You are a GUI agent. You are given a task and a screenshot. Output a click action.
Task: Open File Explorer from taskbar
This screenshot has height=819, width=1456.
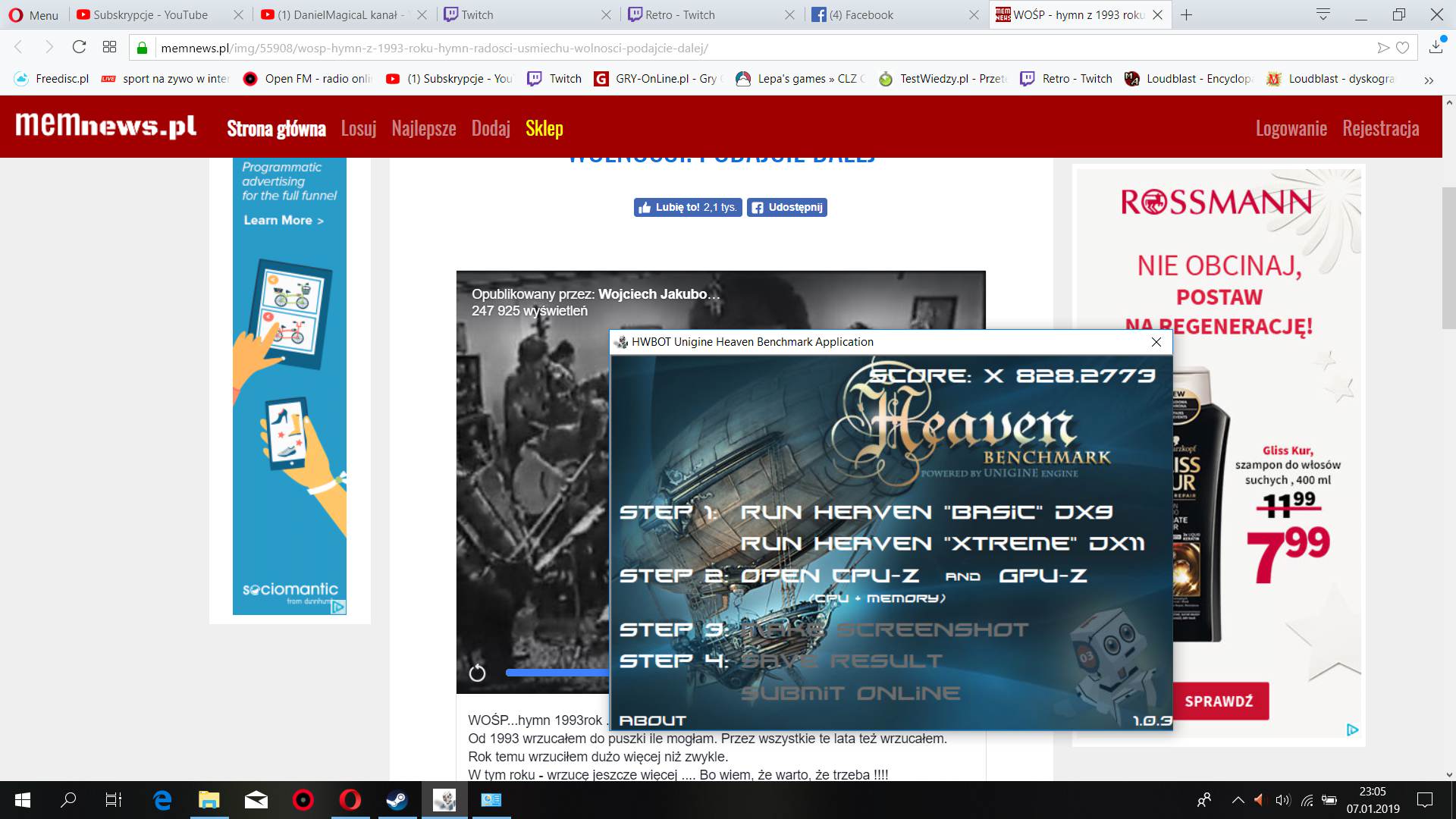[x=209, y=800]
